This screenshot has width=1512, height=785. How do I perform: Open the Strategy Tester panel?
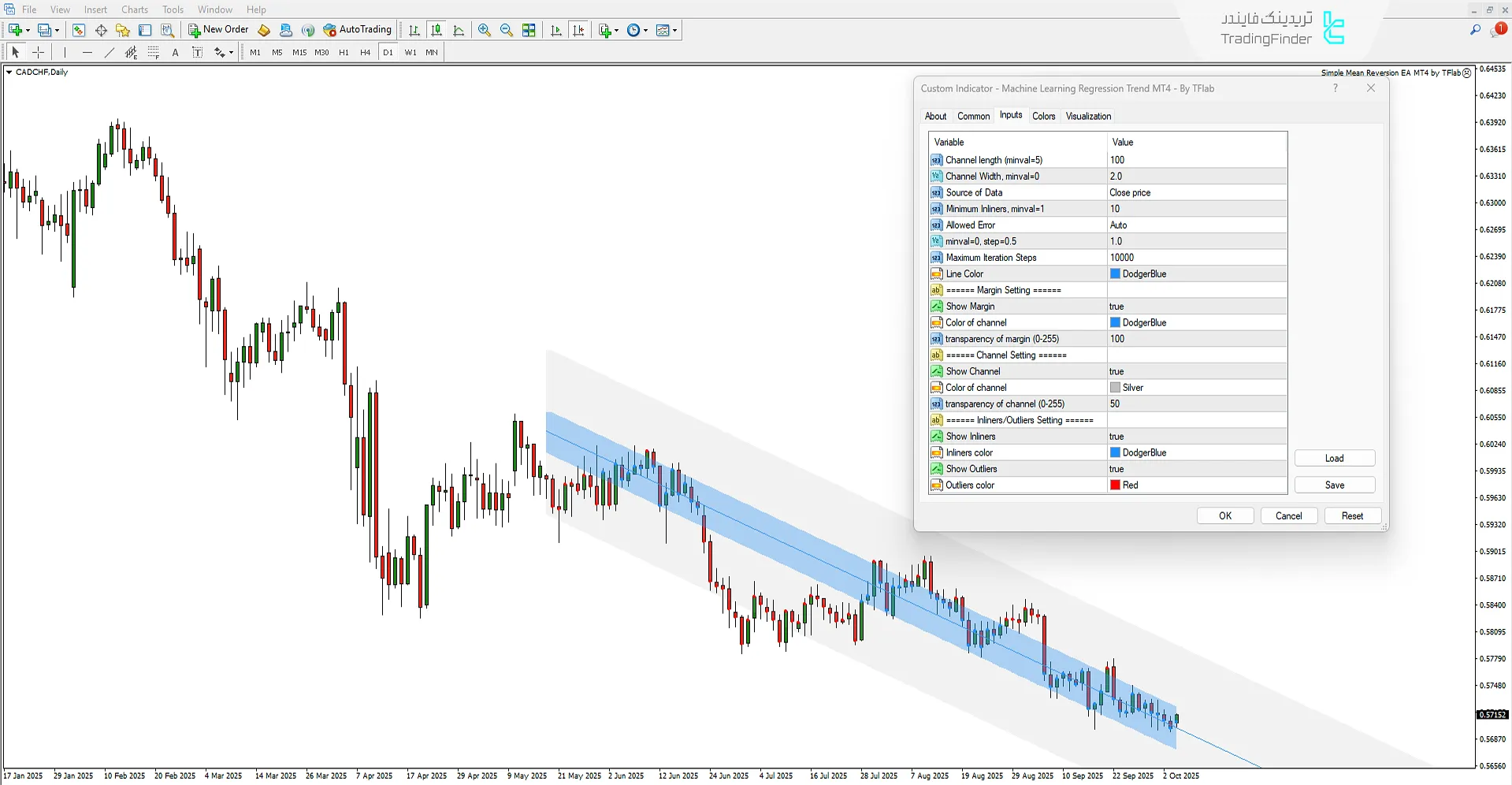(x=167, y=30)
